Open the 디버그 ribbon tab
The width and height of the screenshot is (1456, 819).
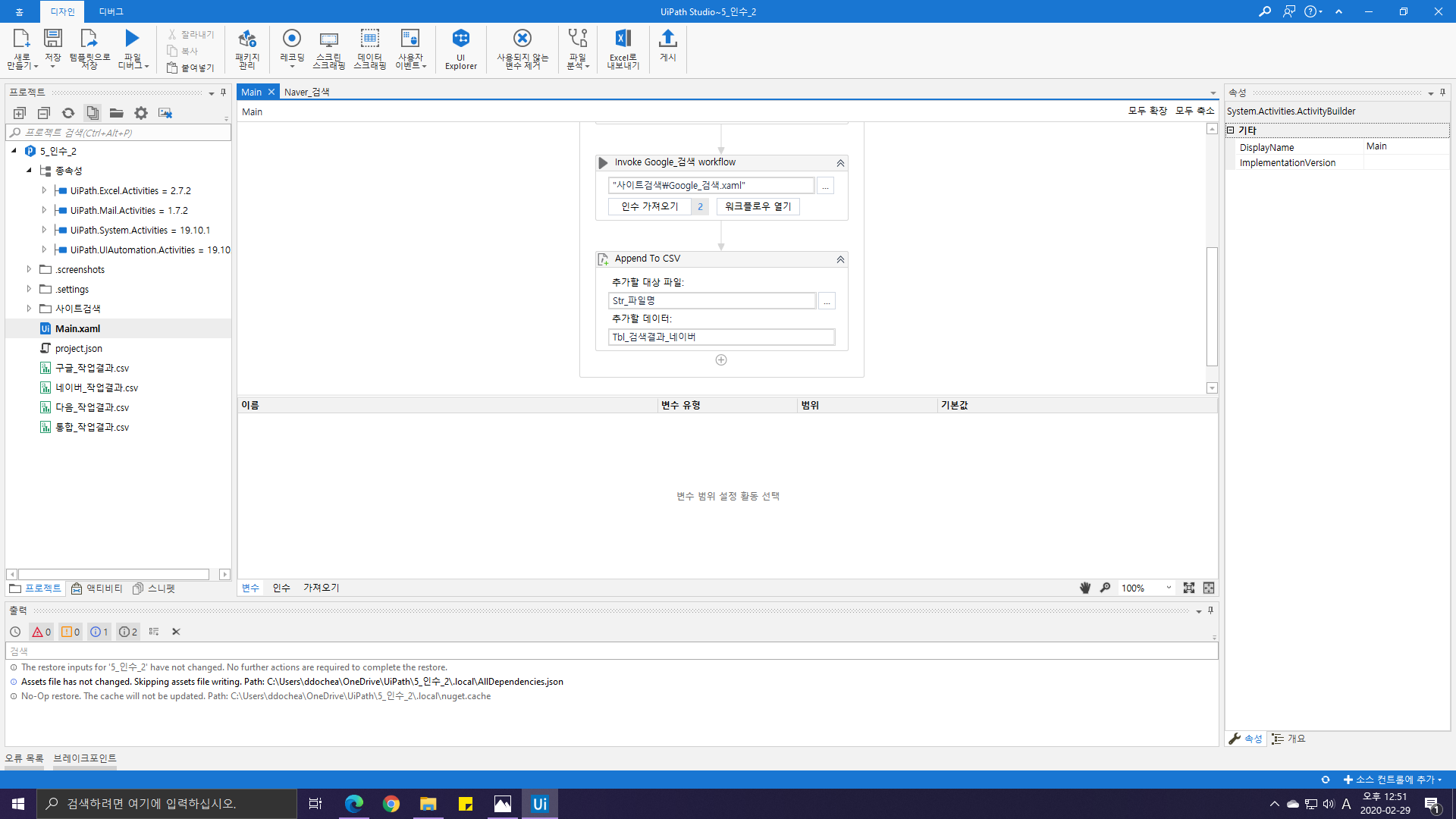tap(111, 11)
